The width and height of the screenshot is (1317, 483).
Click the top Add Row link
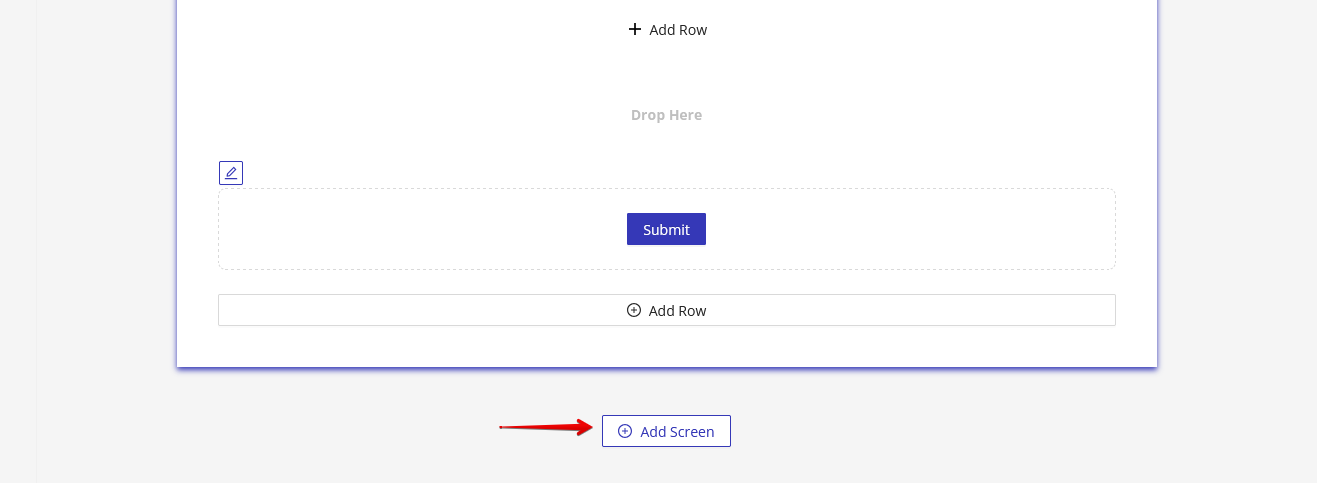(667, 30)
